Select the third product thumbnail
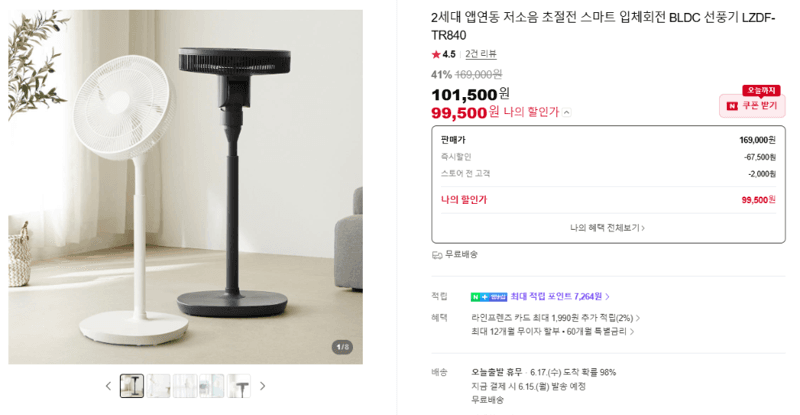The height and width of the screenshot is (415, 800). pos(185,386)
